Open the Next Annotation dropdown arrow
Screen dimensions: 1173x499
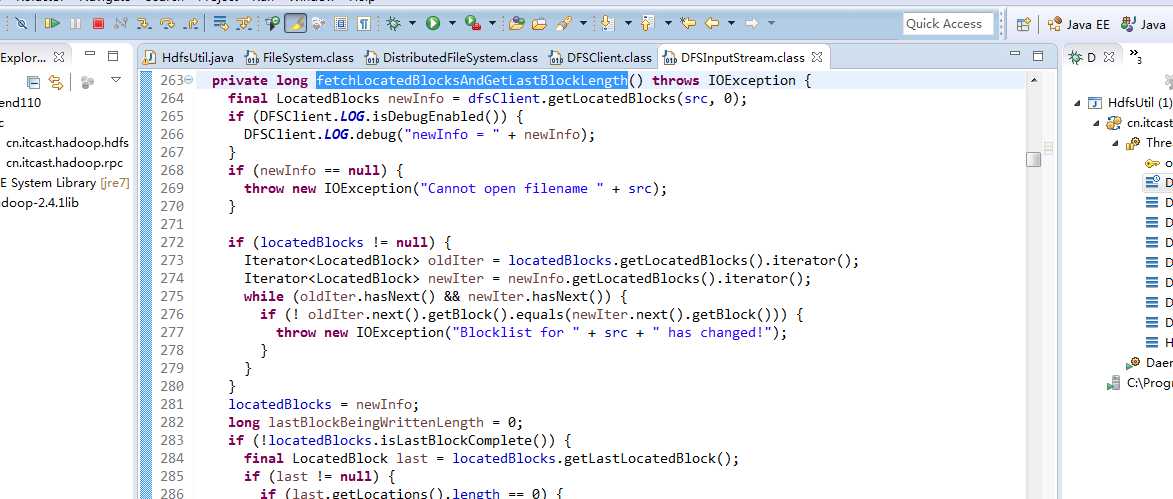pos(628,23)
